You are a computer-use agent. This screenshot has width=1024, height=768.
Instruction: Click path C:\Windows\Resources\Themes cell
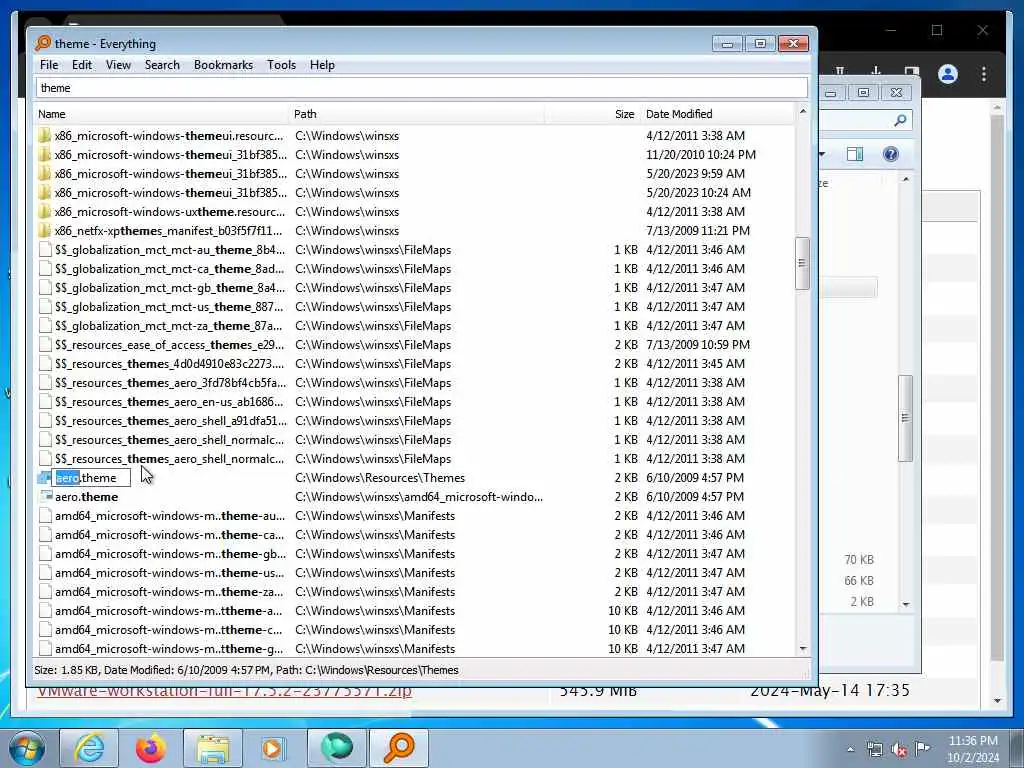click(380, 478)
